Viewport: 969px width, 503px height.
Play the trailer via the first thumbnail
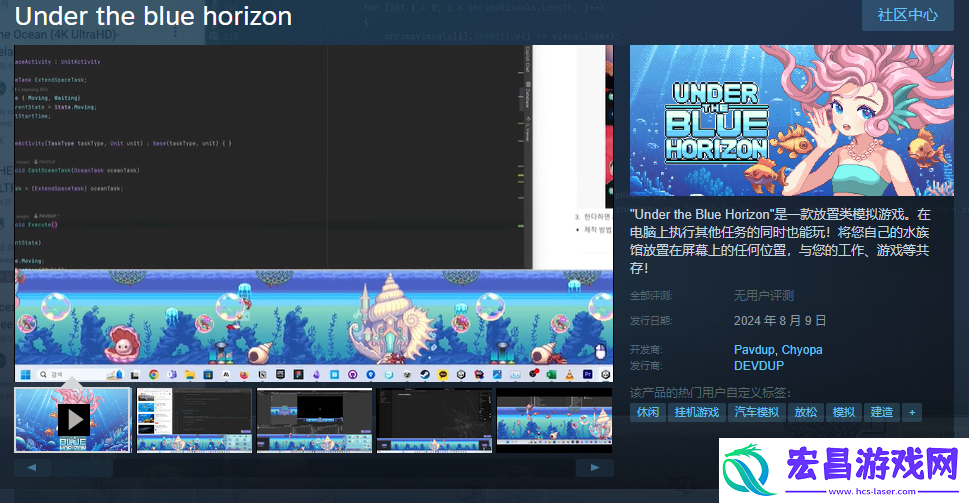(x=73, y=420)
